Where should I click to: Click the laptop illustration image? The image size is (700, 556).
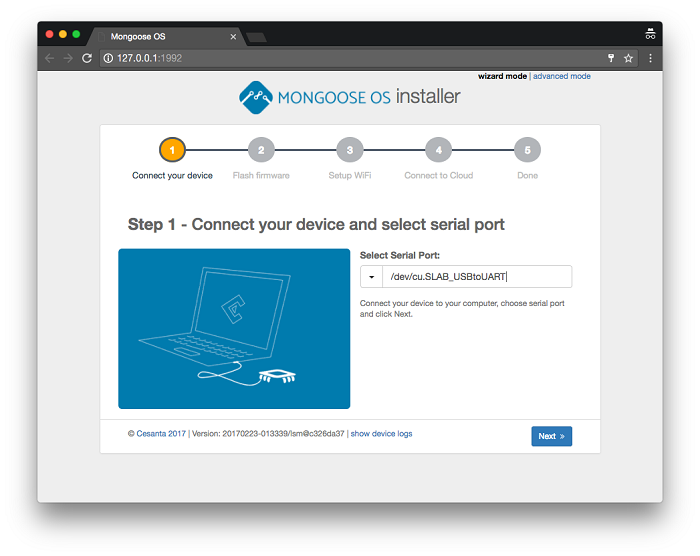click(234, 329)
